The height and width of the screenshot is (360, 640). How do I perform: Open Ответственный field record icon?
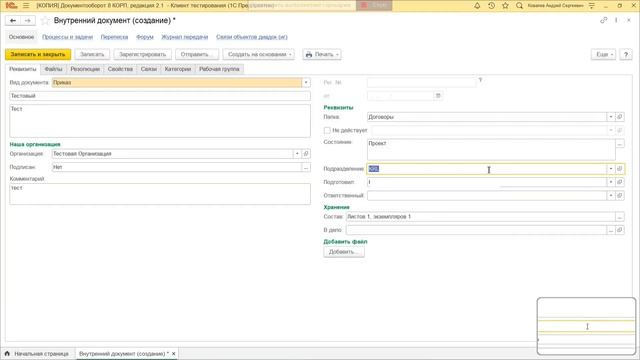pos(620,196)
